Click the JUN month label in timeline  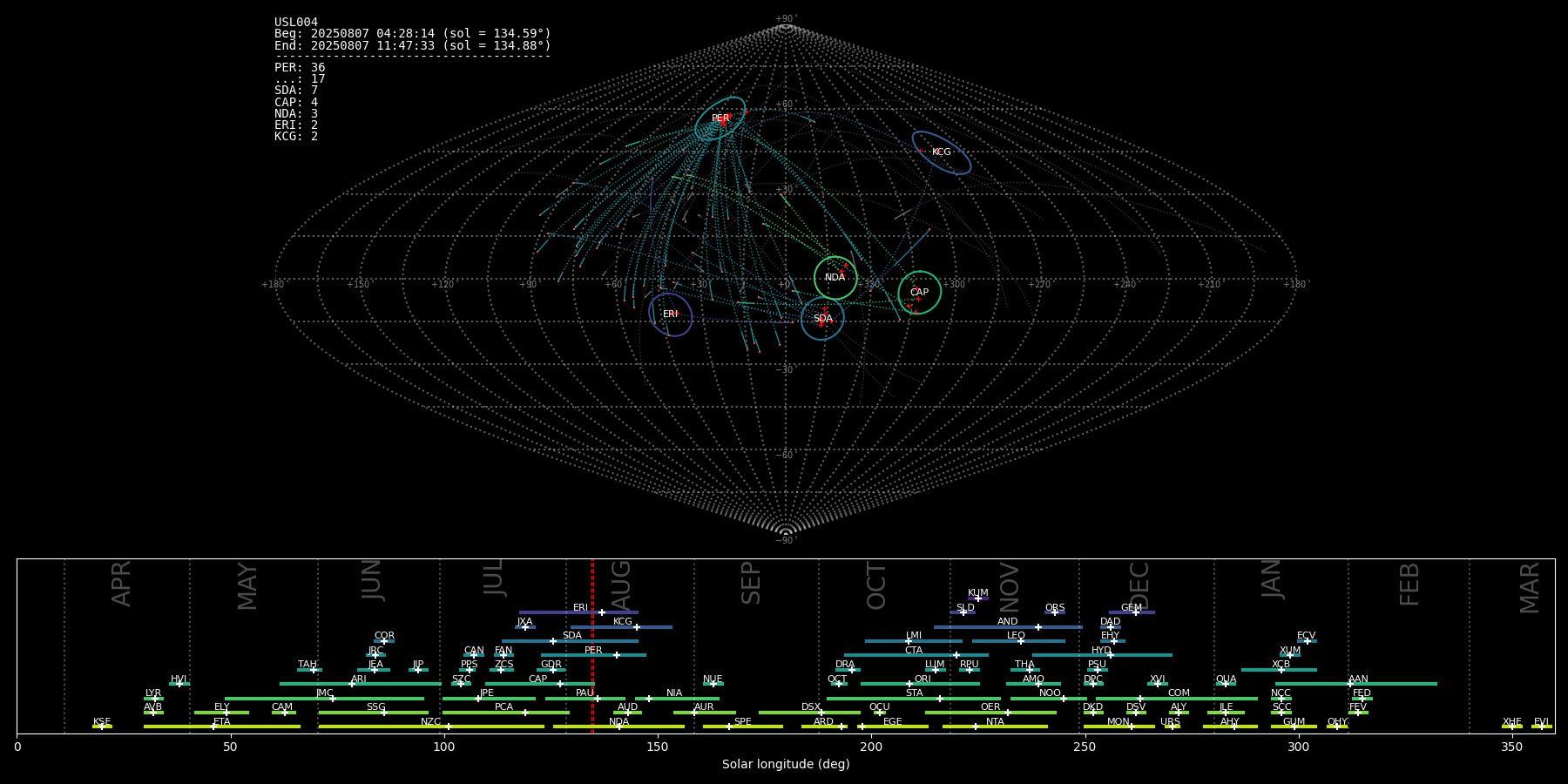click(372, 579)
